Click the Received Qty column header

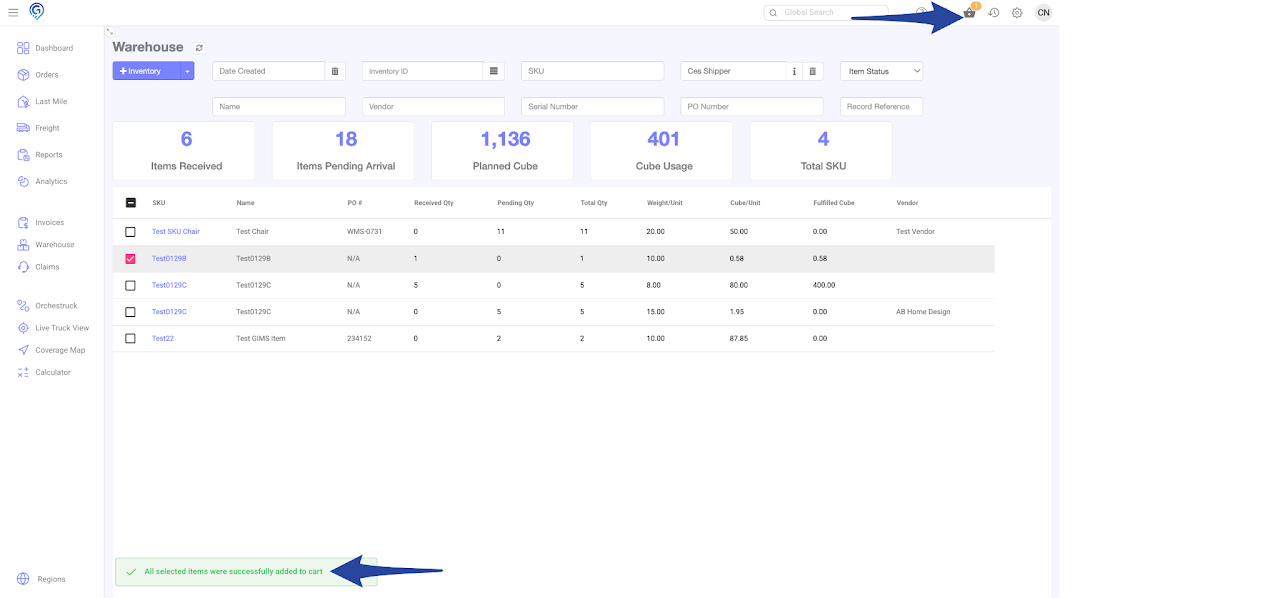(x=434, y=203)
